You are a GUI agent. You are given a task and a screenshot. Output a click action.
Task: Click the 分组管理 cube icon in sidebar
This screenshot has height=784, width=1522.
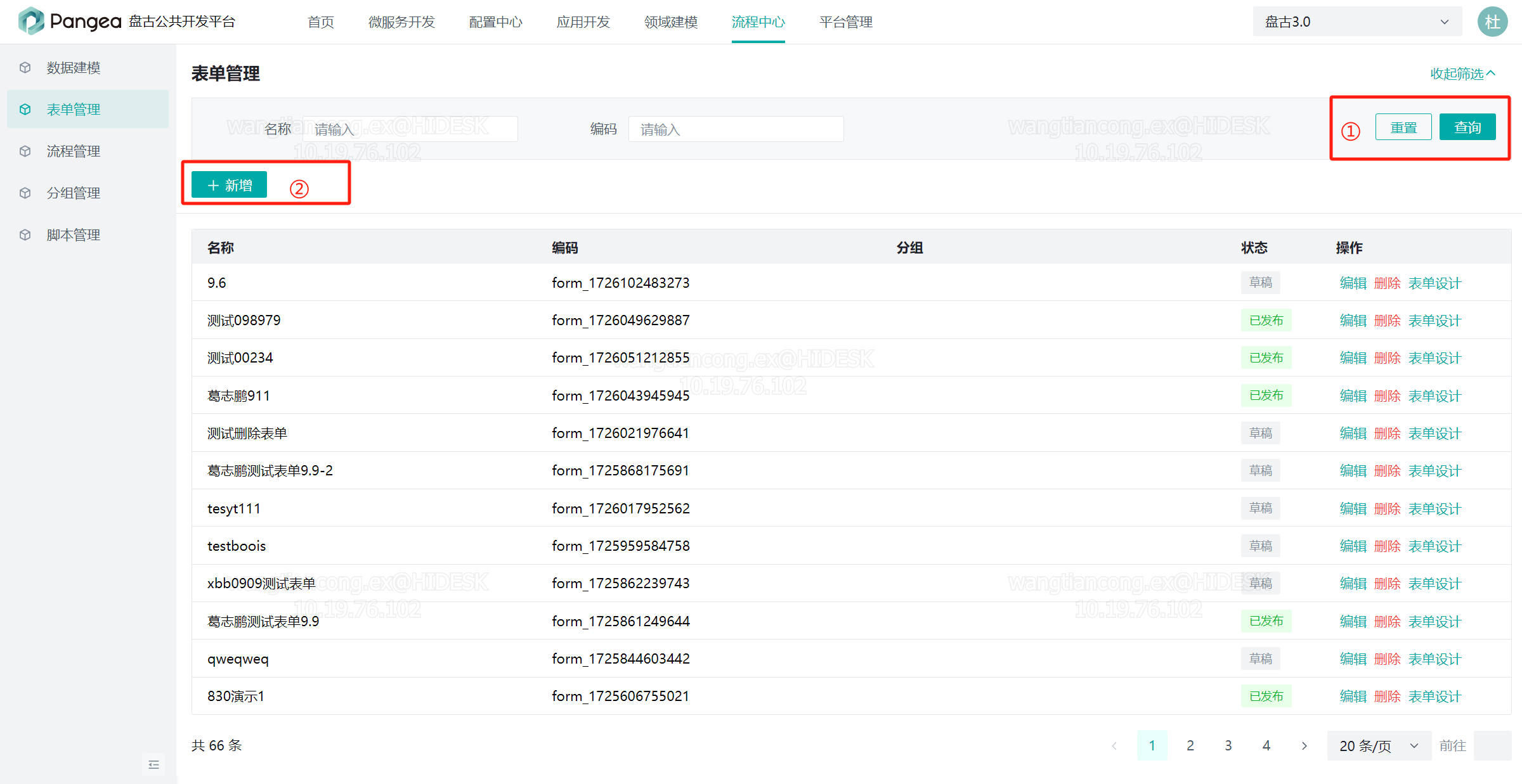[25, 193]
